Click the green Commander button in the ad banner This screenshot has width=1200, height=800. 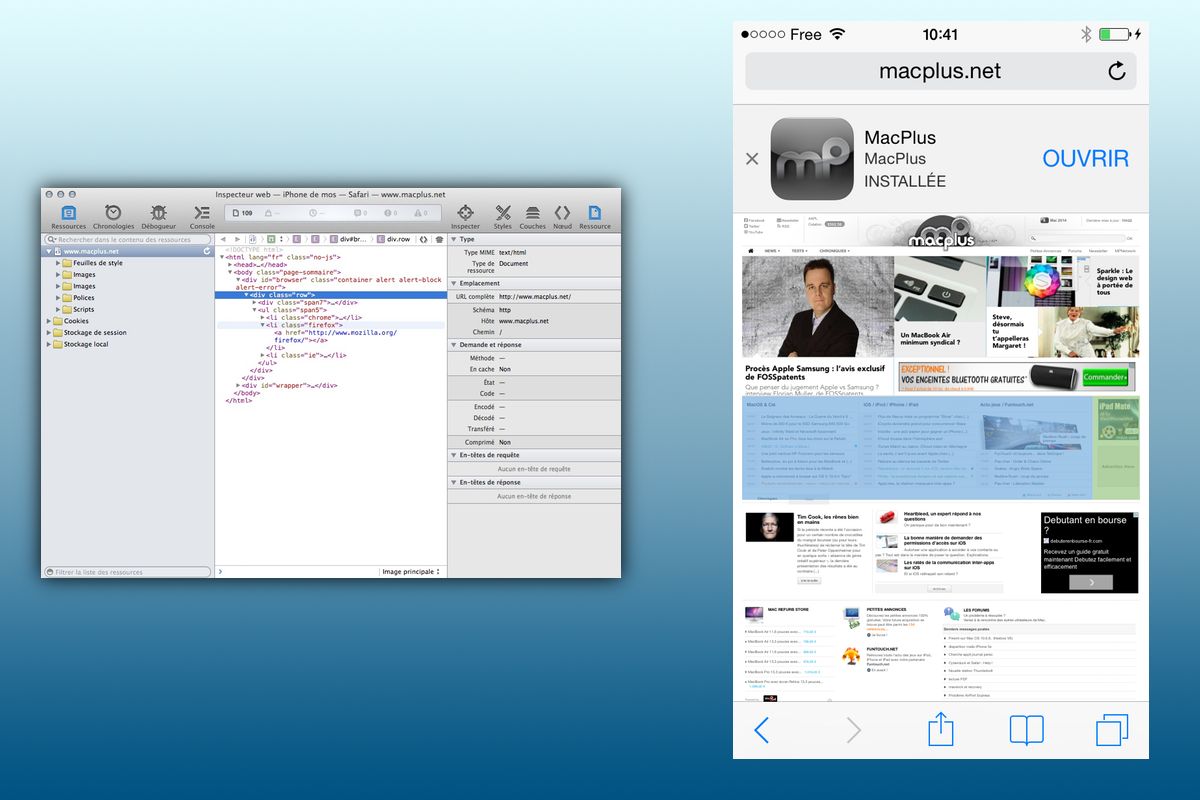1105,378
